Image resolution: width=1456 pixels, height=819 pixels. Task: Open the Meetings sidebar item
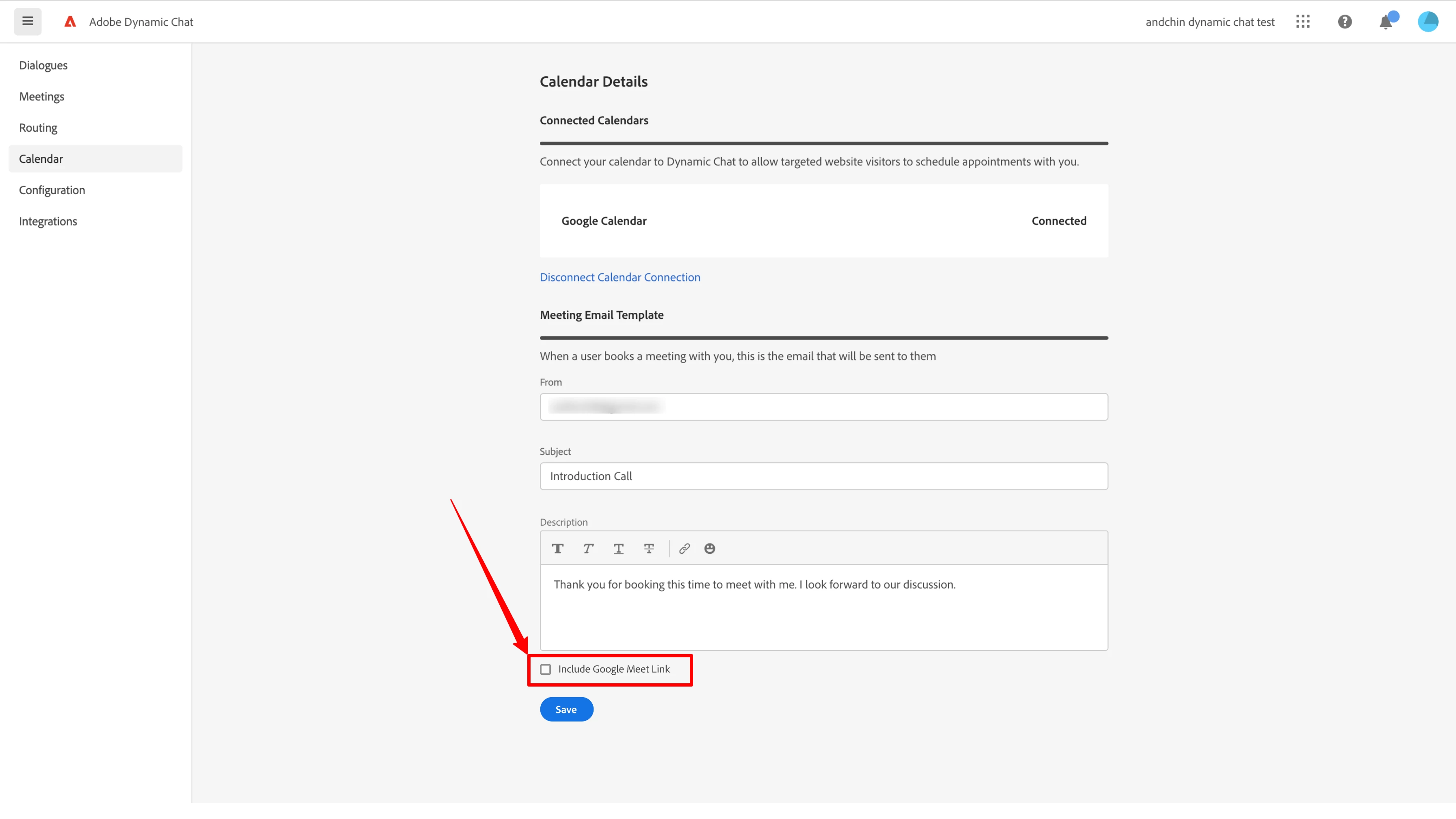pyautogui.click(x=42, y=96)
